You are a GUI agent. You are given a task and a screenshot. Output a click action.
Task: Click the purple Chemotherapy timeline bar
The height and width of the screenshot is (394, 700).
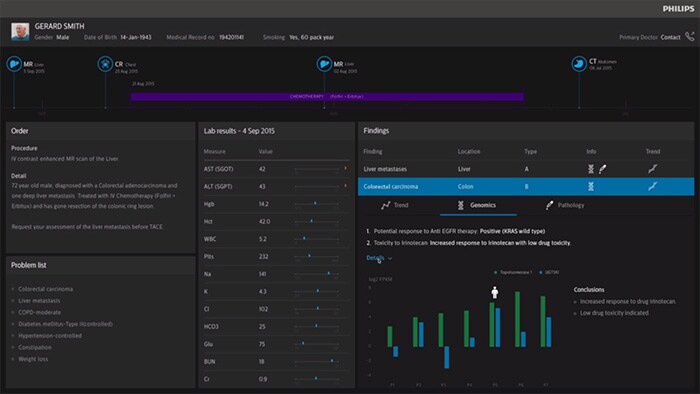tap(327, 96)
